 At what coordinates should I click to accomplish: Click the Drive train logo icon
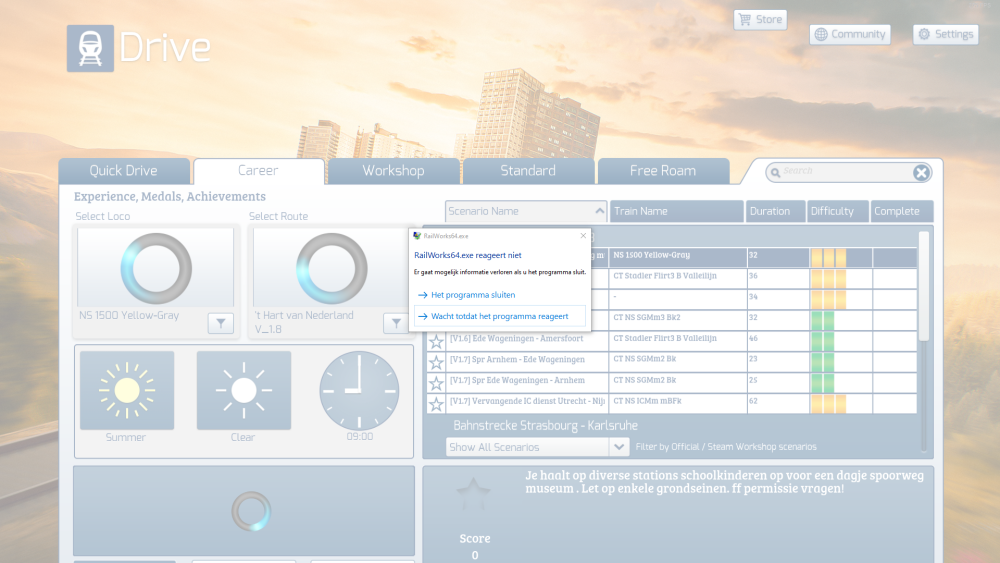click(x=90, y=48)
